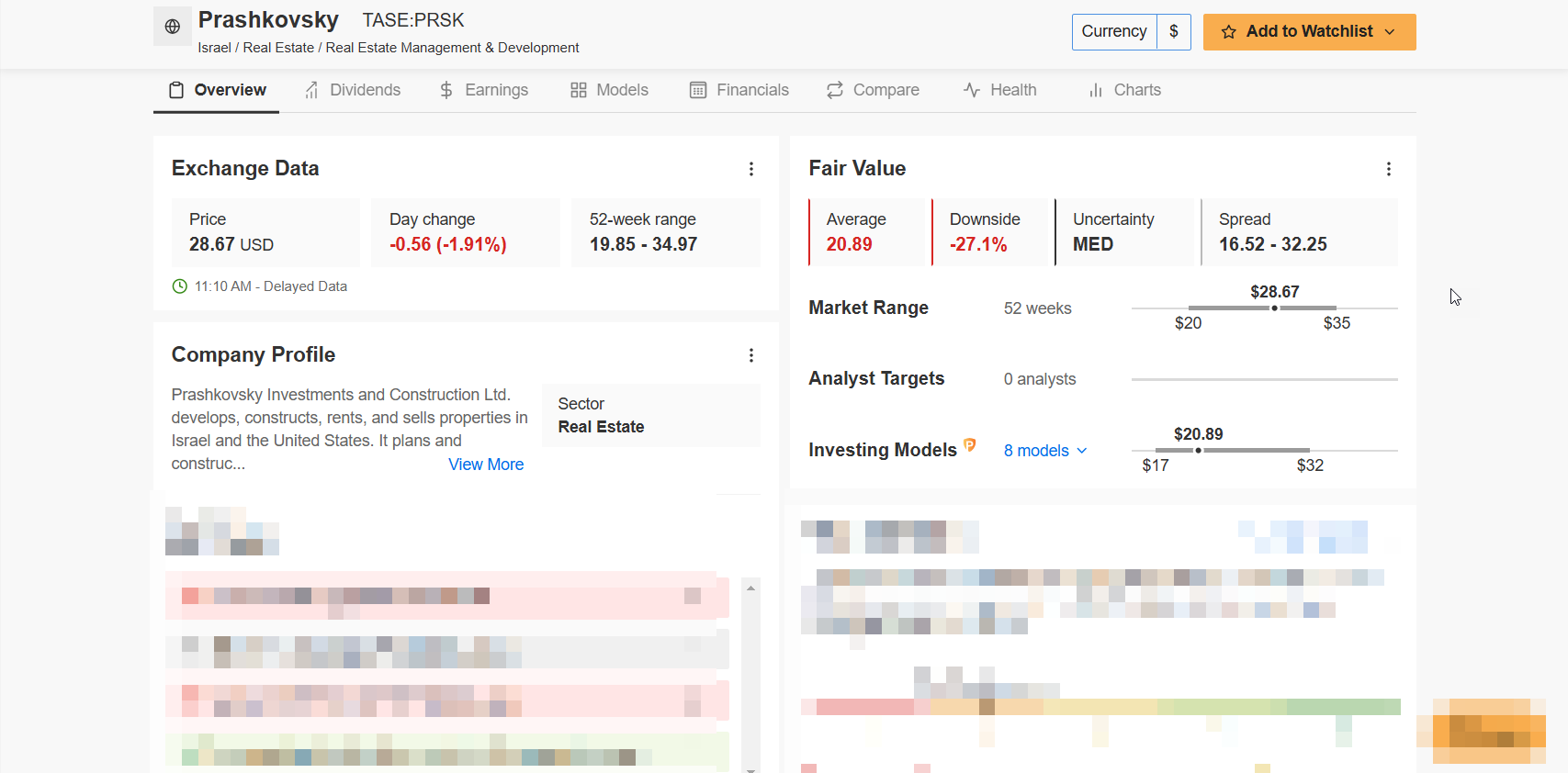Click the 0 analysts text
This screenshot has height=773, width=1568.
1040,379
